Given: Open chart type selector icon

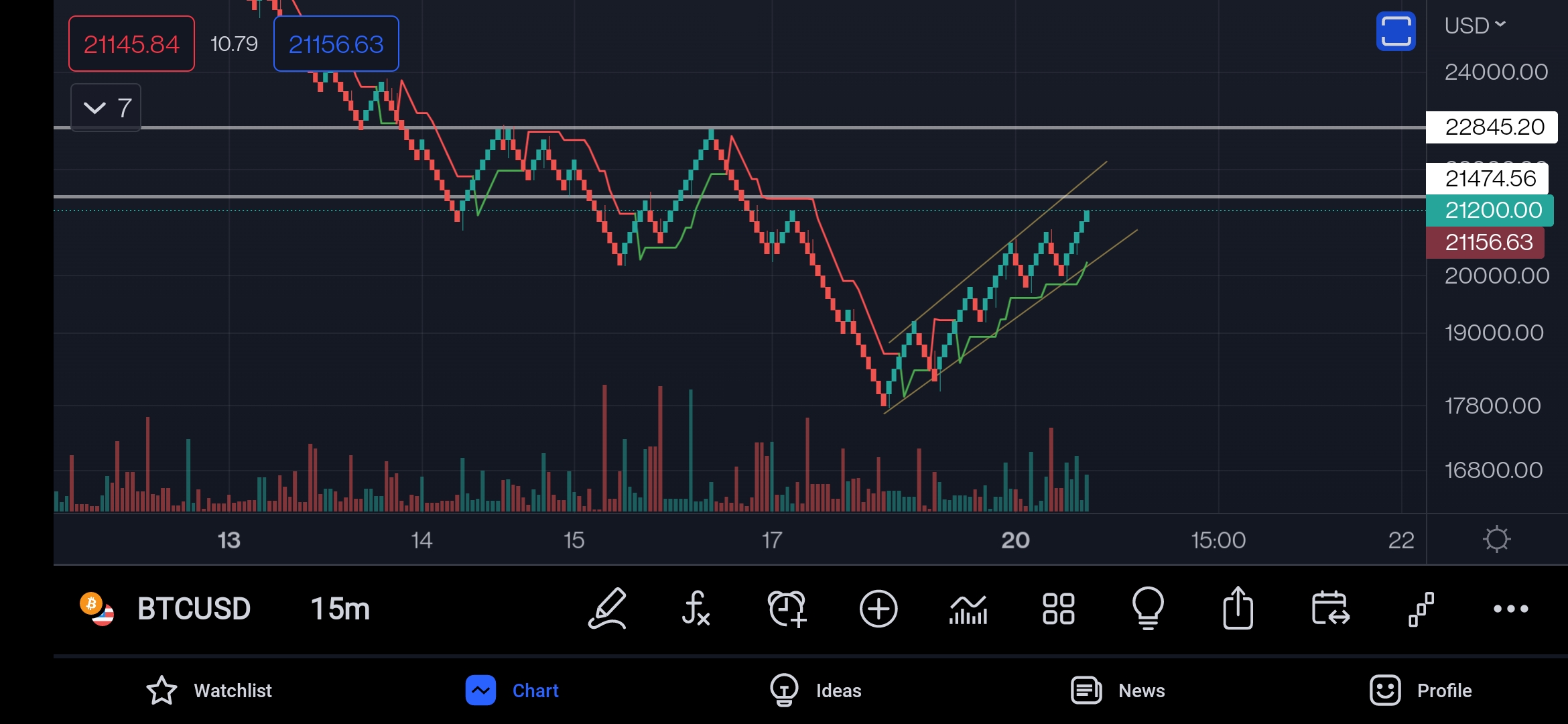Looking at the screenshot, I should [968, 609].
